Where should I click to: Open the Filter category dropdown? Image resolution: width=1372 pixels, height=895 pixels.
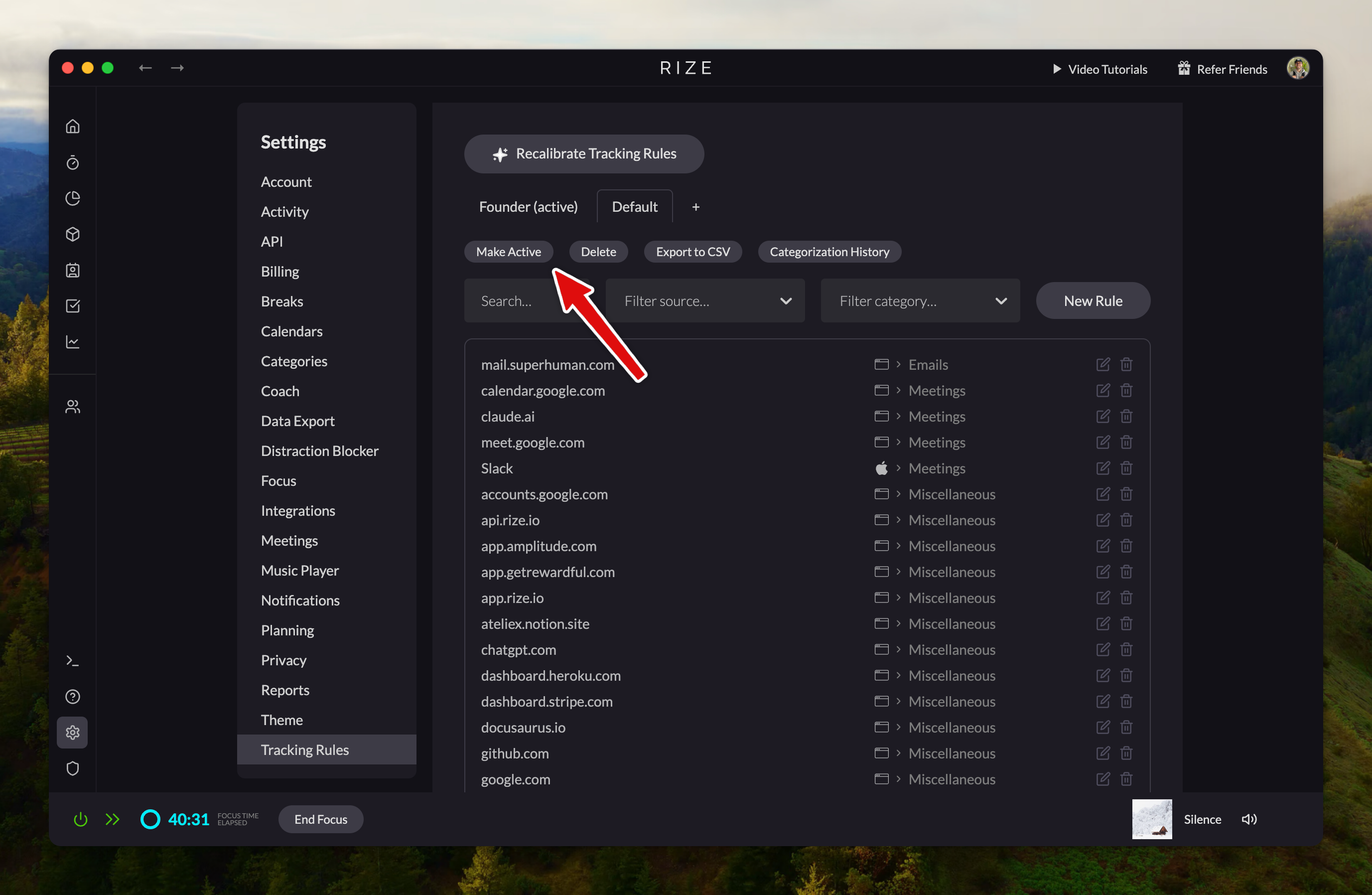pos(920,300)
